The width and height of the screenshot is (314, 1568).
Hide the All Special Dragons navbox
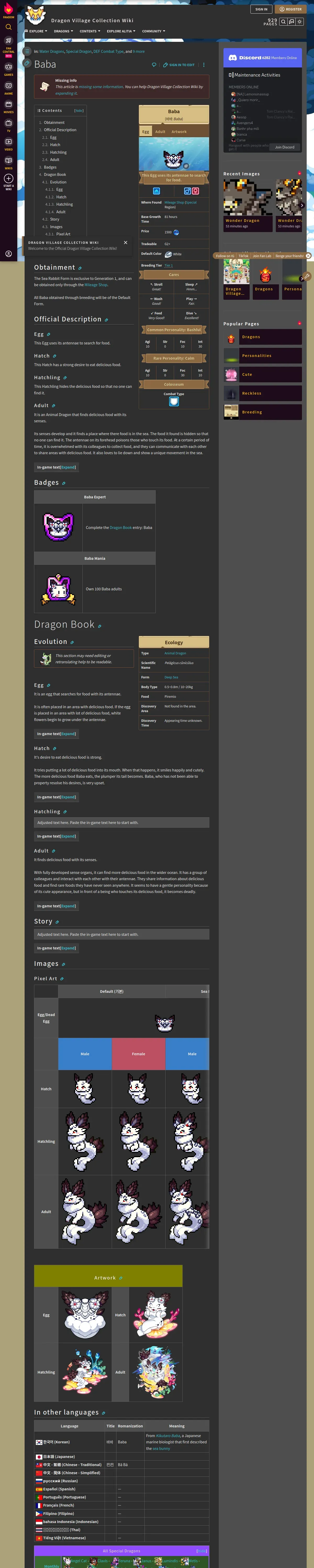point(201,1551)
